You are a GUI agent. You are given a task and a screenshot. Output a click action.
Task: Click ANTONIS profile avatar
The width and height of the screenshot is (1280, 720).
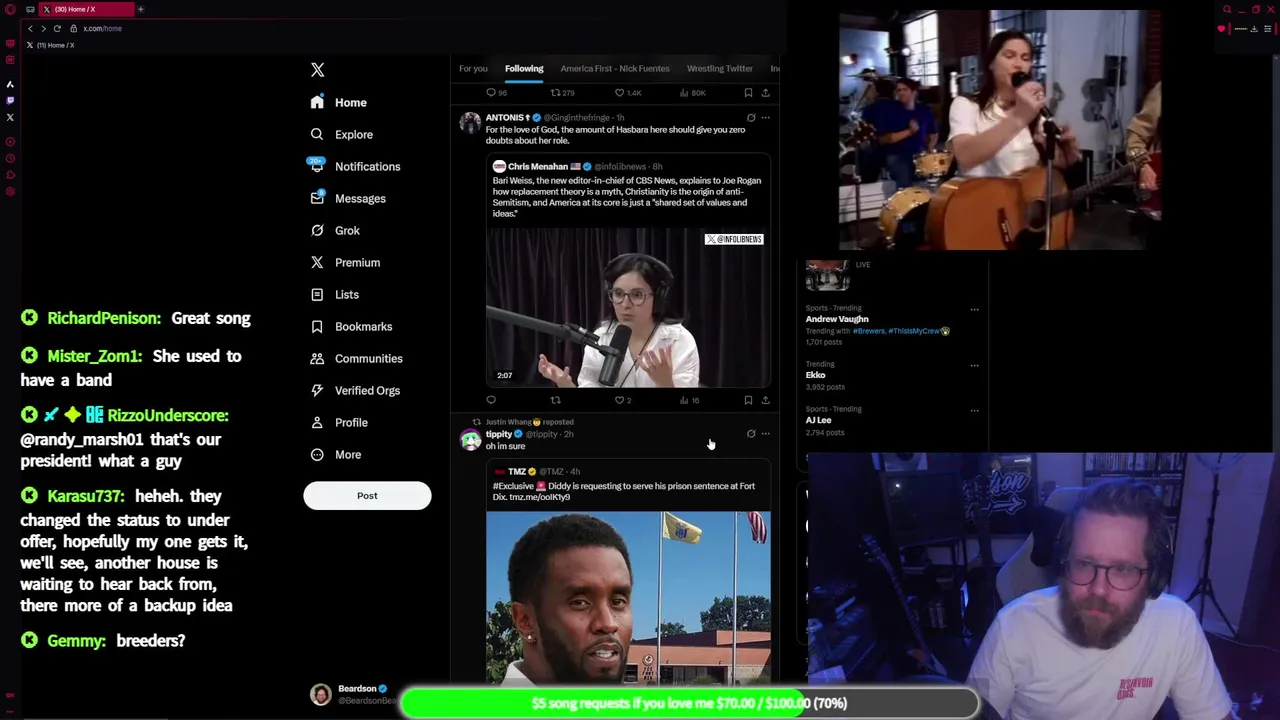pos(470,123)
